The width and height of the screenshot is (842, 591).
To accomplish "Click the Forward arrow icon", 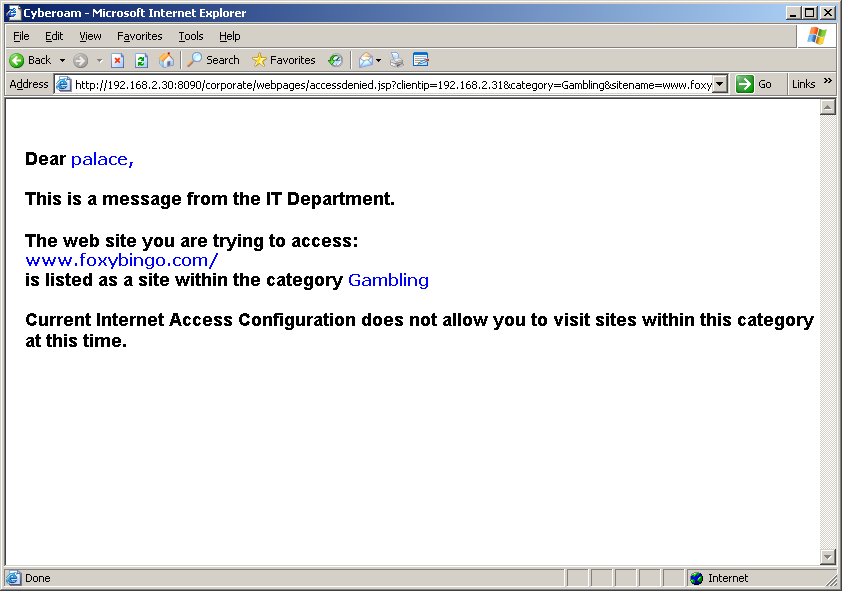I will 81,61.
